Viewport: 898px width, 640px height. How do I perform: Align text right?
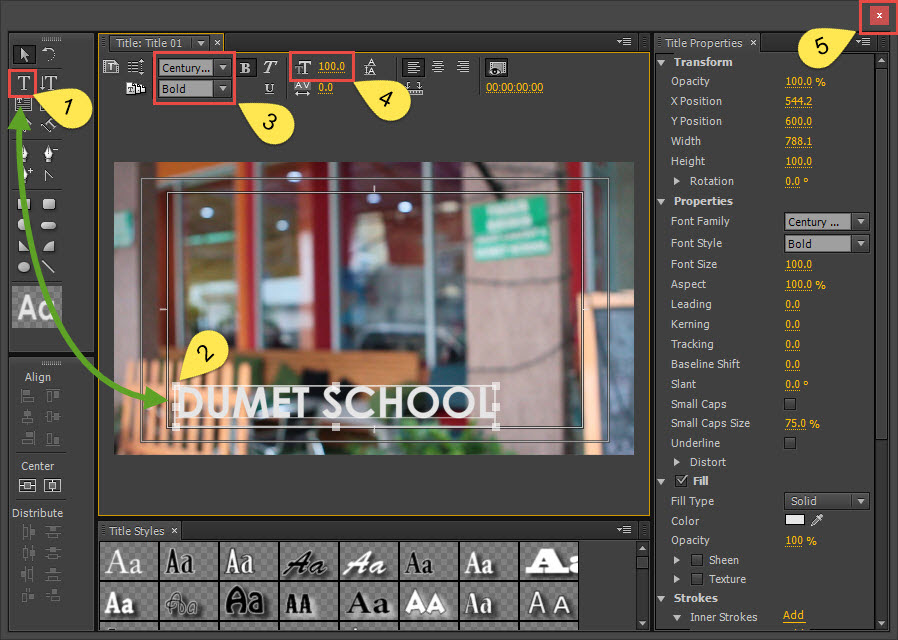(x=463, y=67)
